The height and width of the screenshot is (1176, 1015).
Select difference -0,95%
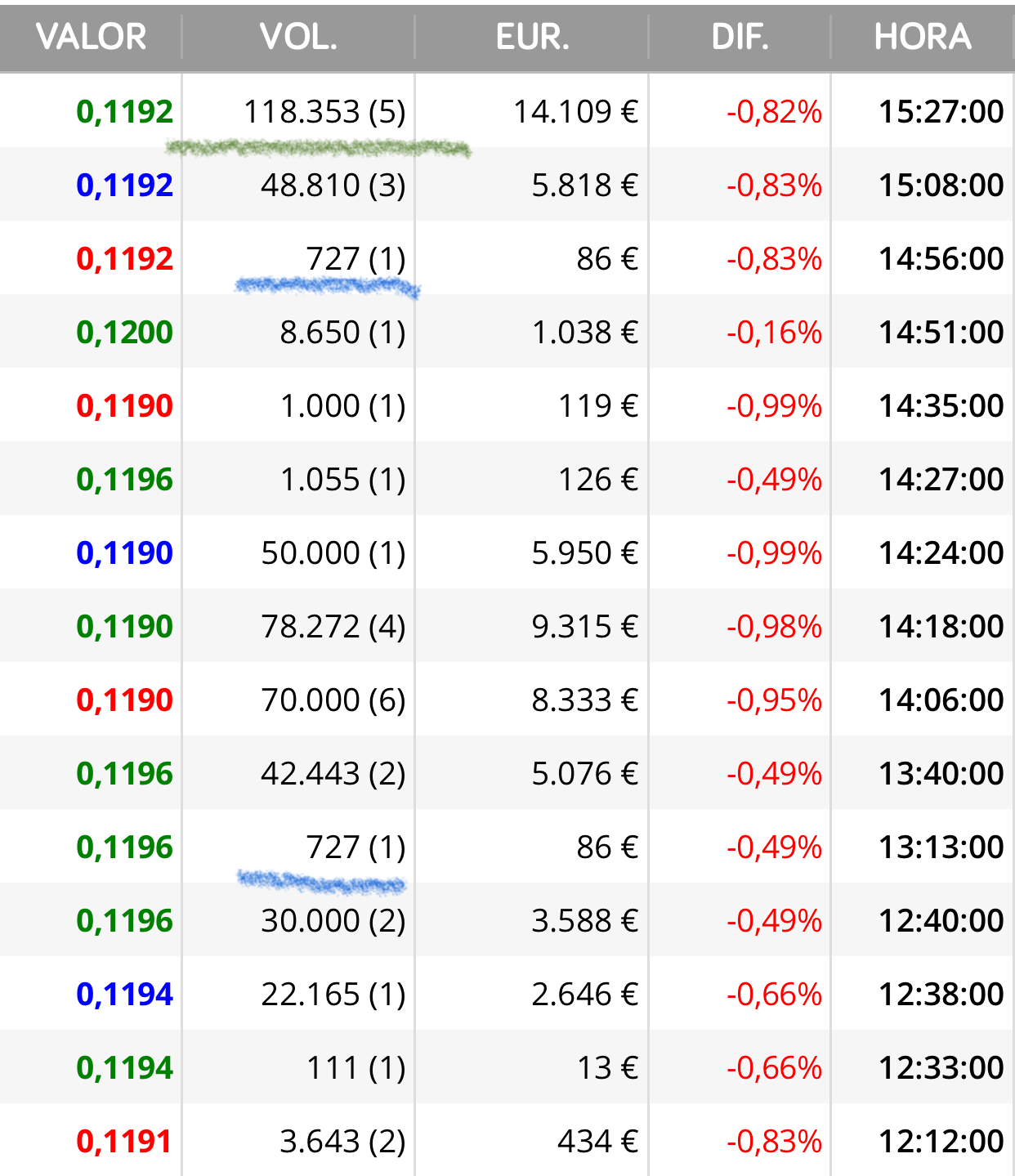coord(774,700)
